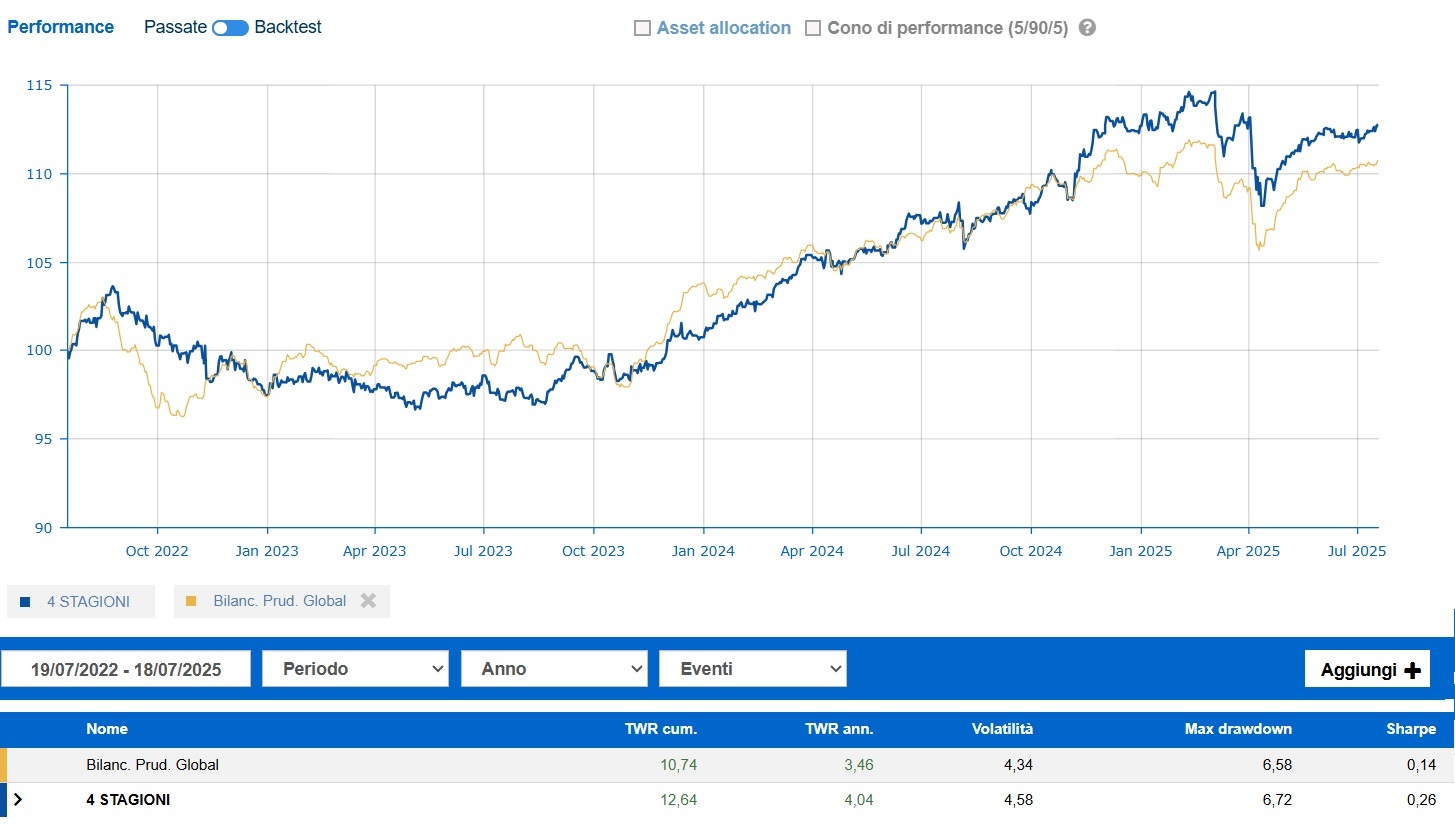The image size is (1455, 838).
Task: Click the 4 STAGIONI legend label
Action: [x=88, y=602]
